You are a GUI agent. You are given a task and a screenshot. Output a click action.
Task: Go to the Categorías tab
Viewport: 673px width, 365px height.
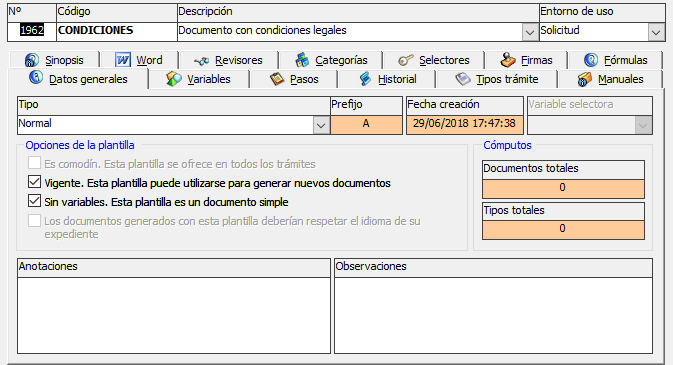click(330, 60)
